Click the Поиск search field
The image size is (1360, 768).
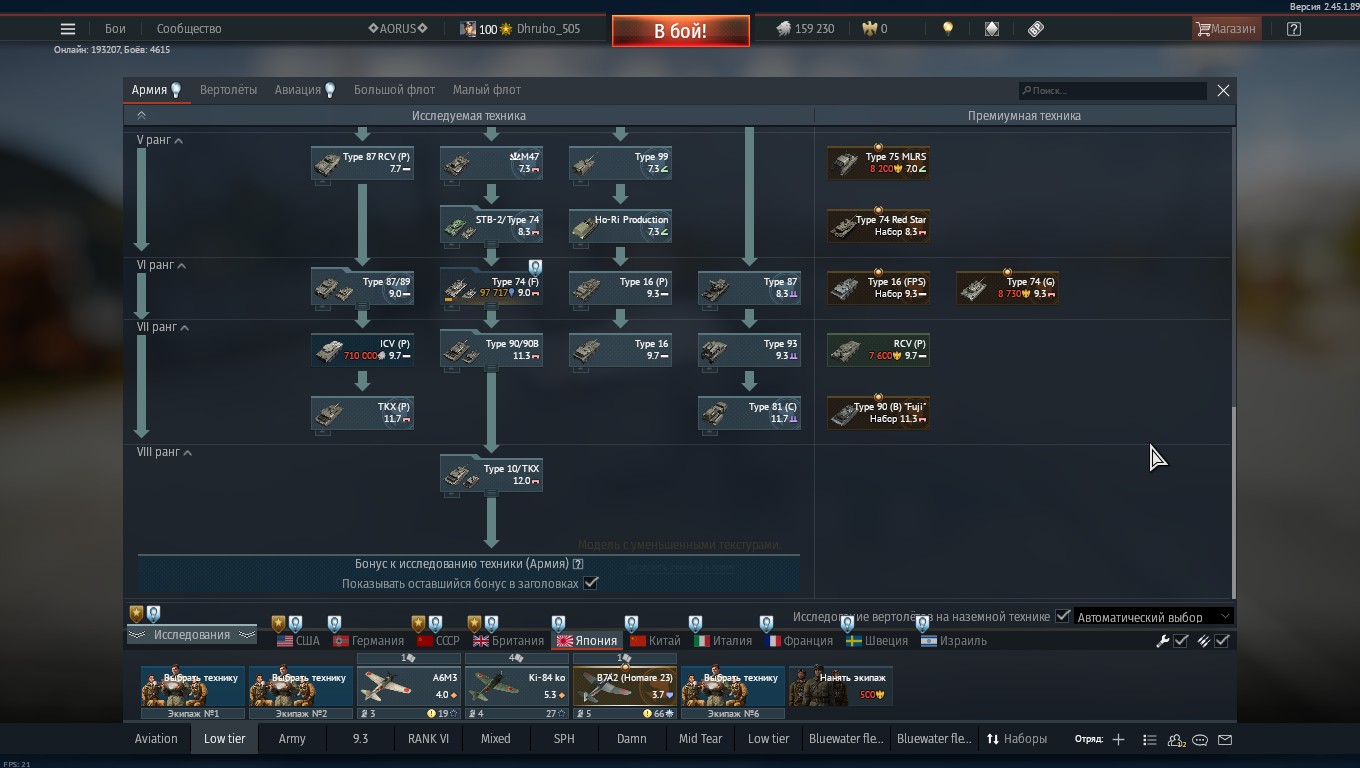tap(1112, 91)
